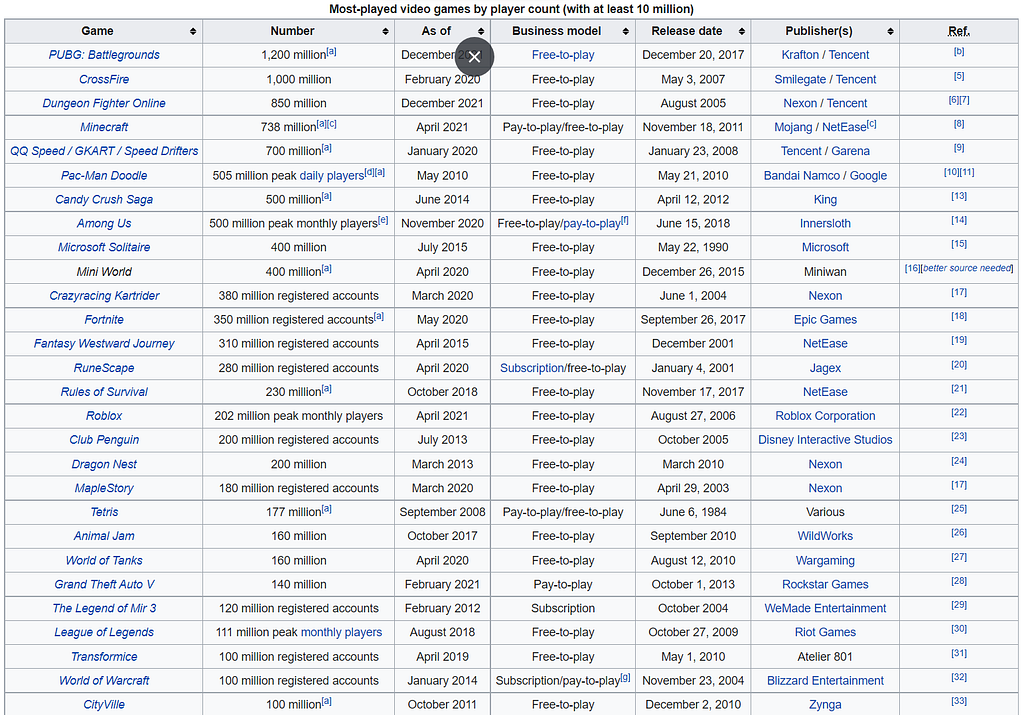This screenshot has height=715, width=1024.
Task: Open the Smilegate publisher link
Action: [x=800, y=79]
